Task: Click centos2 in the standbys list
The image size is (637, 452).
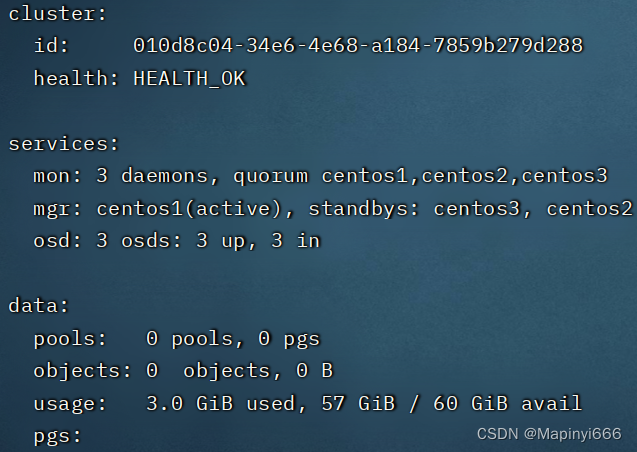Action: click(x=589, y=209)
